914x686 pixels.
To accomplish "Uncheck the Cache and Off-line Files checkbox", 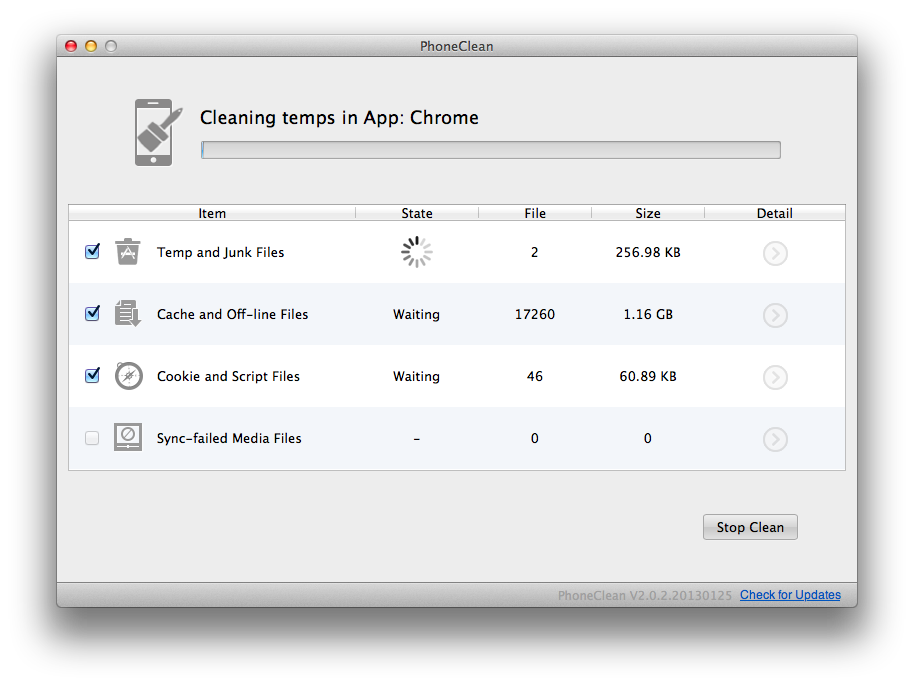I will click(x=92, y=313).
